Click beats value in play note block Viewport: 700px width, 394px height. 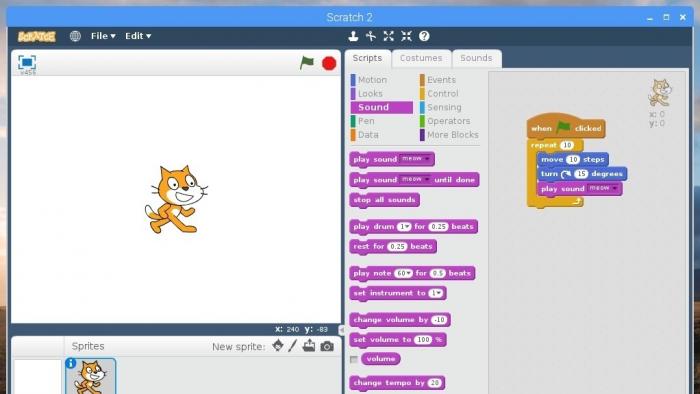coord(438,273)
